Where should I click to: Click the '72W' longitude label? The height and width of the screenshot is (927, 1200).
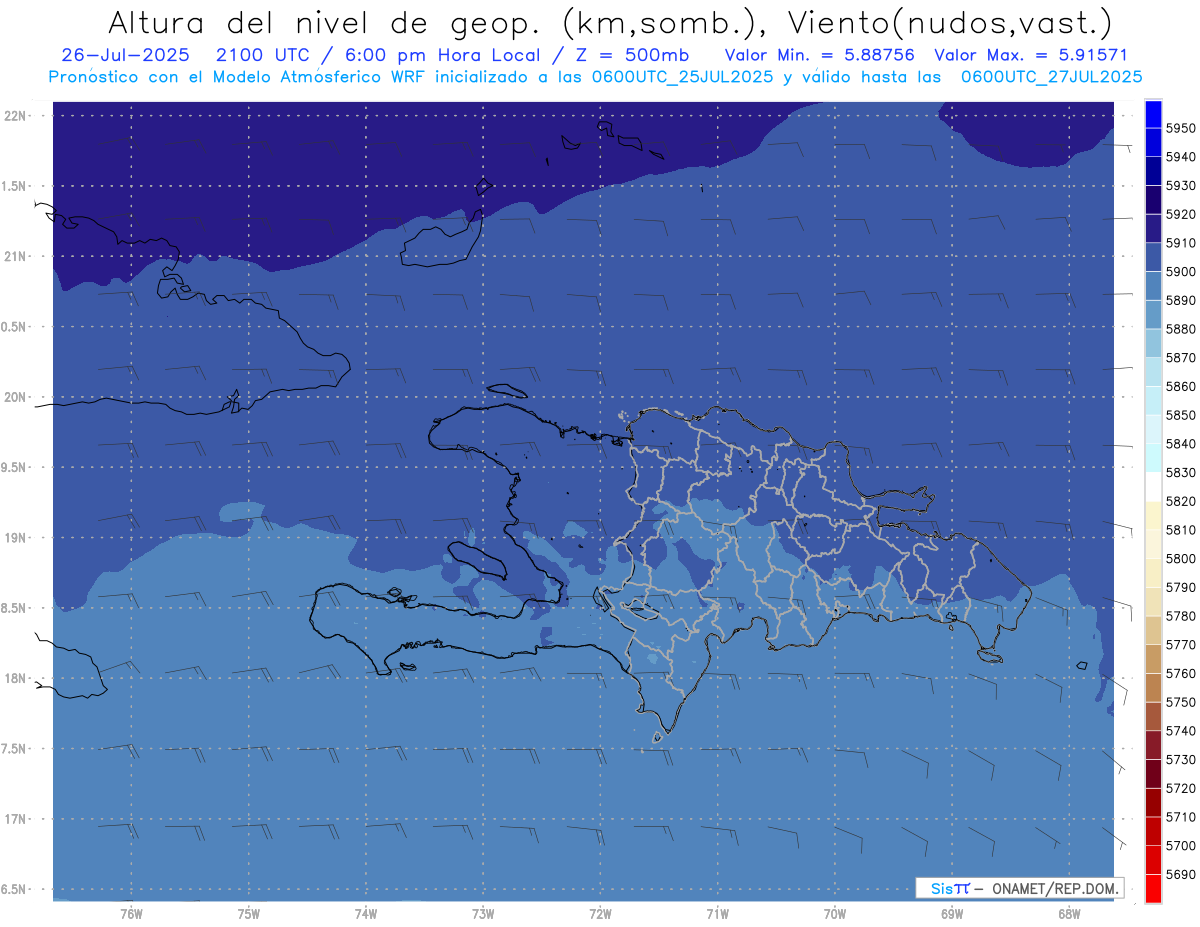click(x=600, y=914)
